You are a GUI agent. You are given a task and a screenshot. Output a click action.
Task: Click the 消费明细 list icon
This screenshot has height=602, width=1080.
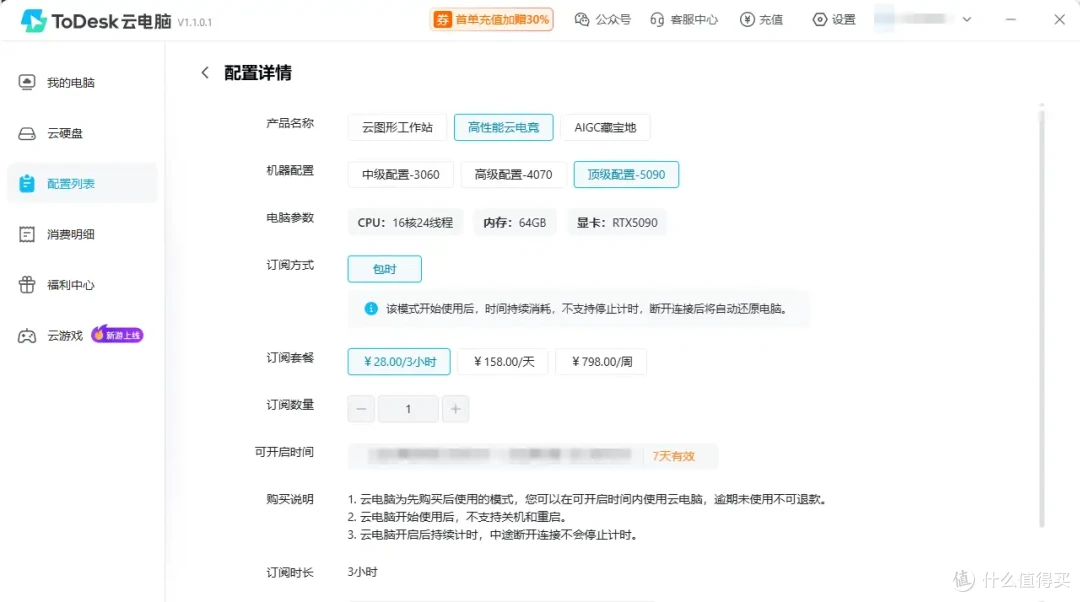(27, 234)
